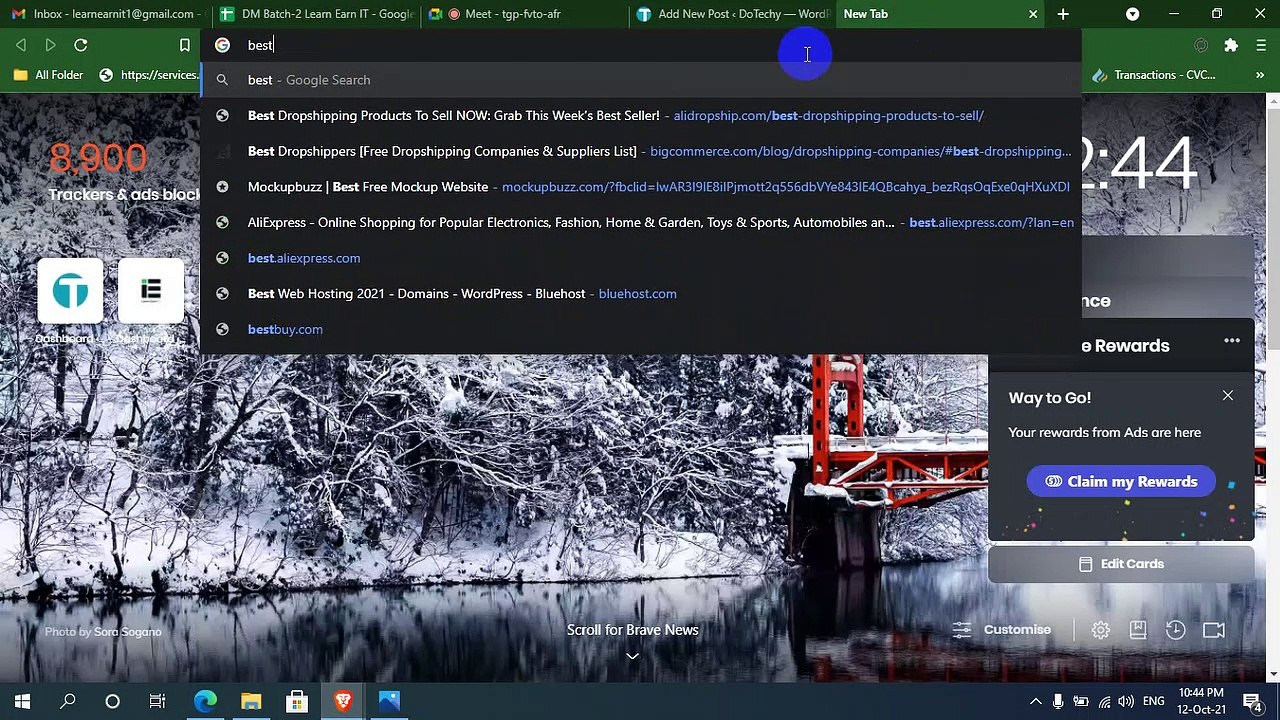Open the microphone tray icon
This screenshot has width=1280, height=720.
point(1058,701)
